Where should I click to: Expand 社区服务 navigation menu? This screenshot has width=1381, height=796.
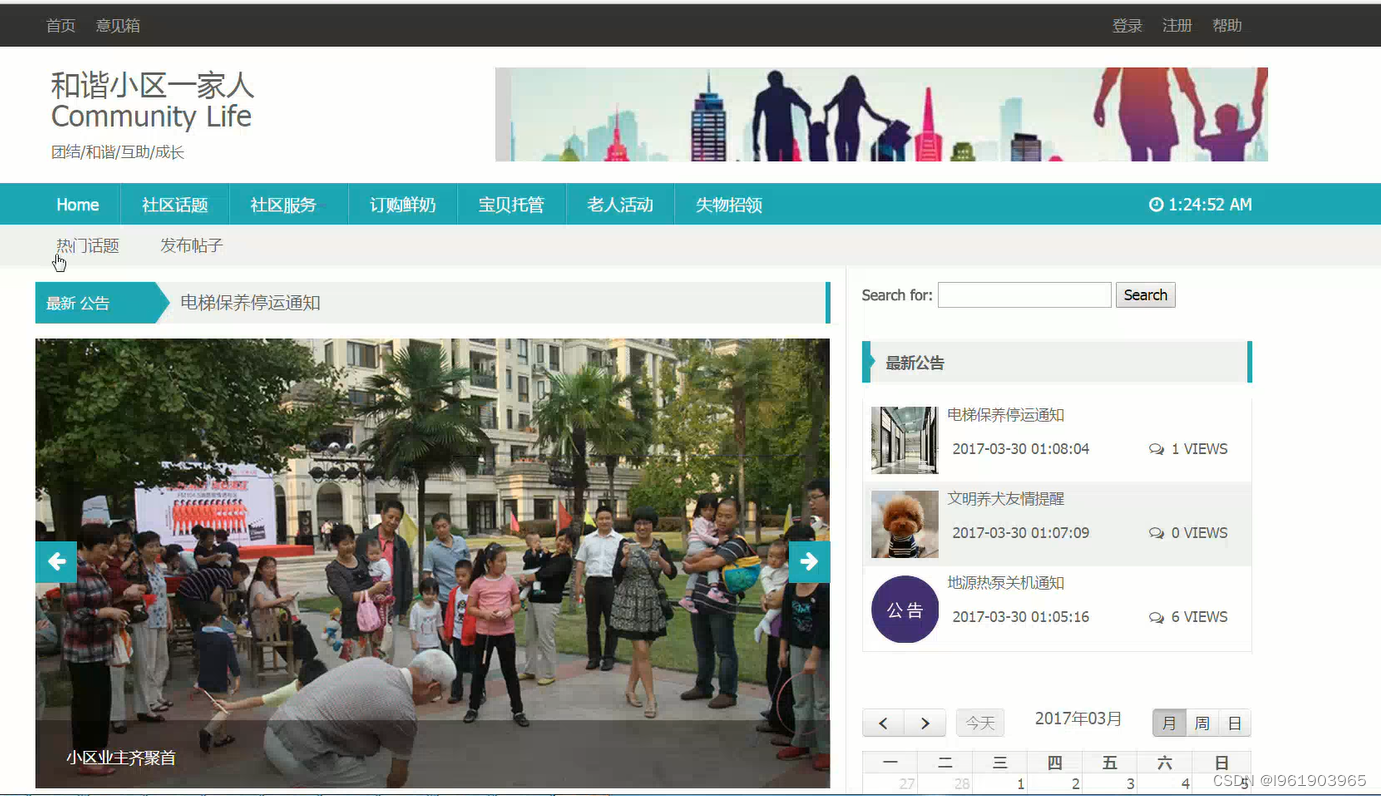pos(284,205)
